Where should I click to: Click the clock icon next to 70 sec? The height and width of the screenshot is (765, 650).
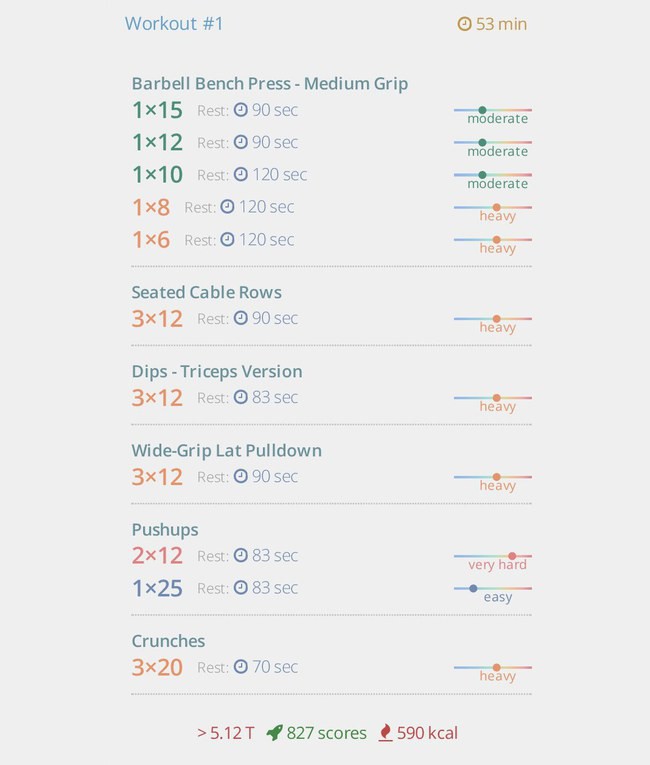240,666
